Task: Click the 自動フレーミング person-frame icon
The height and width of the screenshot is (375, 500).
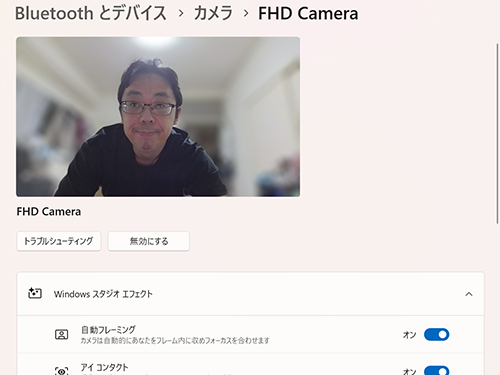Action: click(x=62, y=334)
